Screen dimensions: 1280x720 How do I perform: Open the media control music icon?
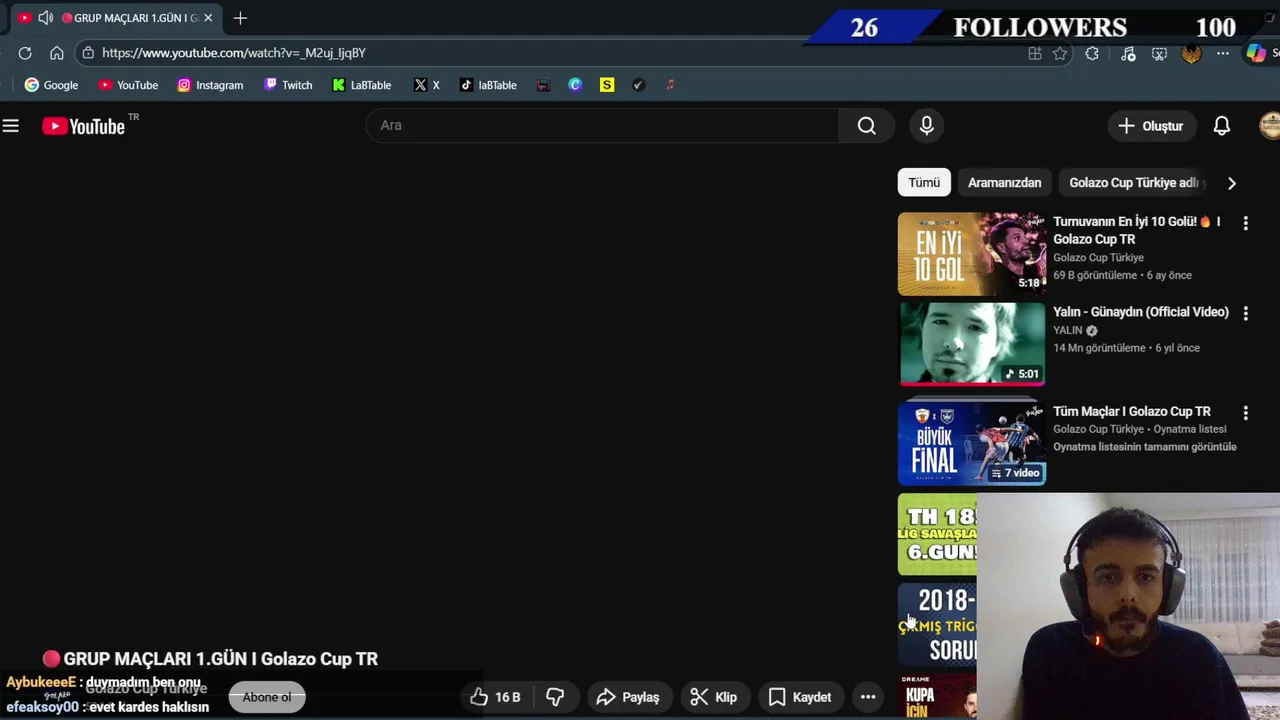(x=1128, y=54)
